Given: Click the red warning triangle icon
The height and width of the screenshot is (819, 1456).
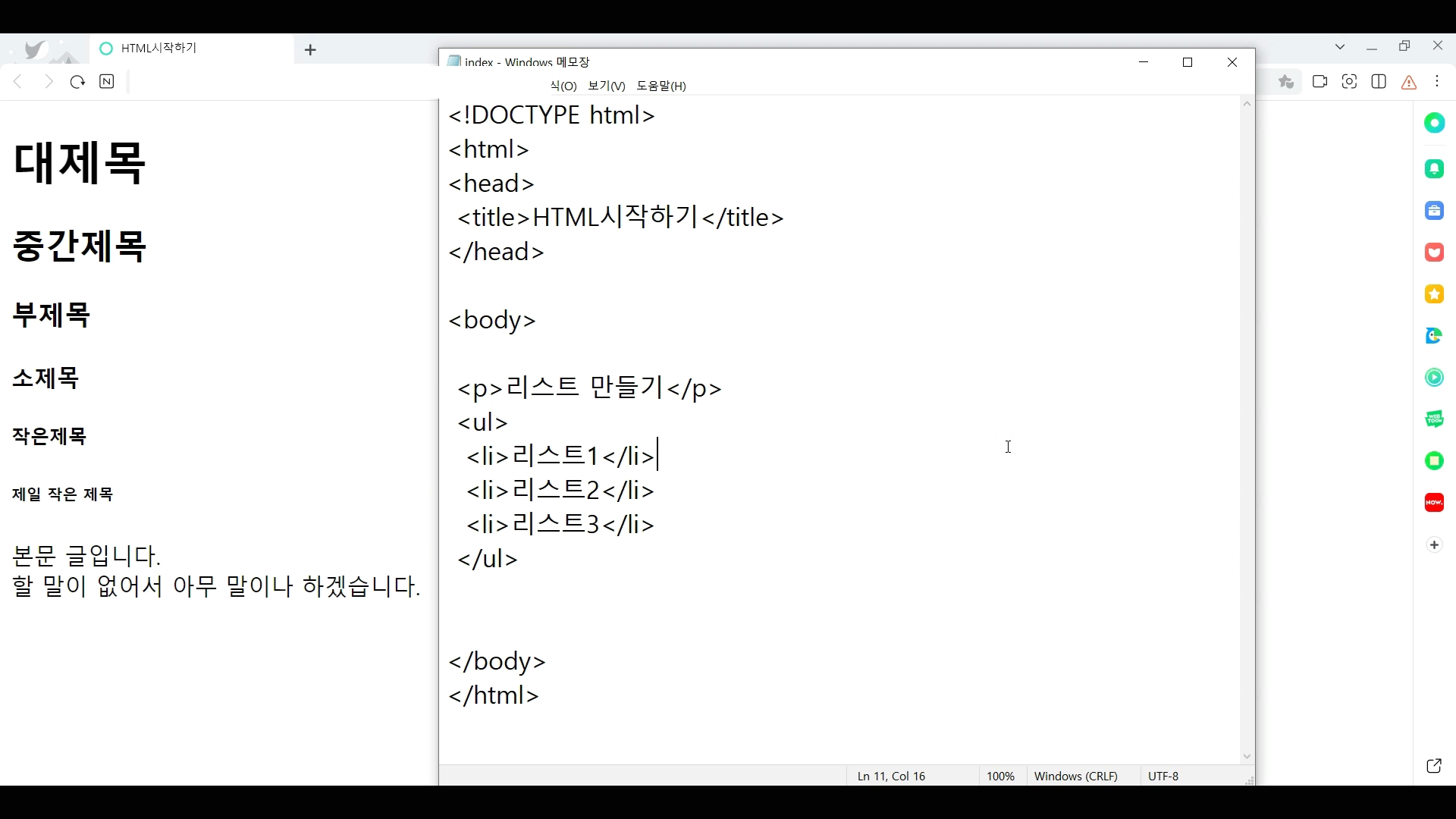Looking at the screenshot, I should tap(1409, 83).
